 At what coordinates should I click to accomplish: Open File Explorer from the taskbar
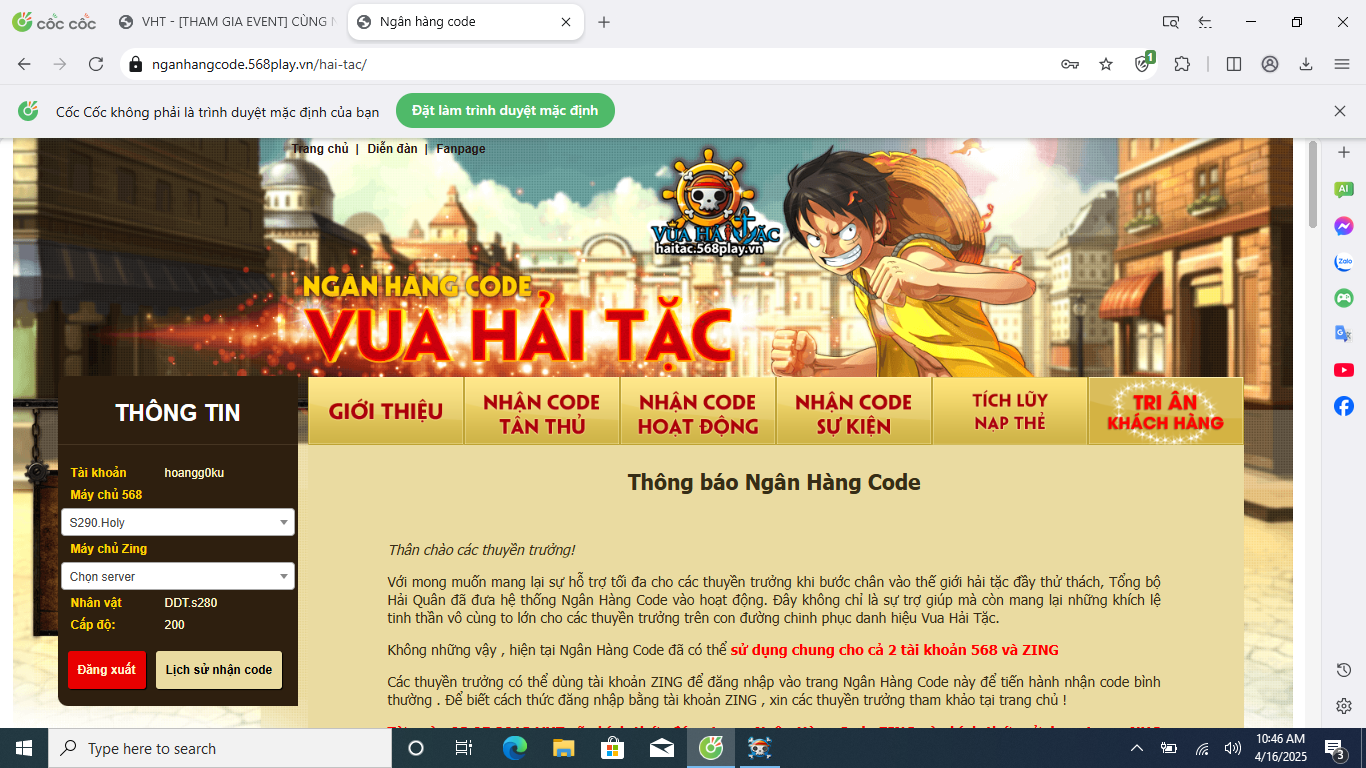(564, 748)
